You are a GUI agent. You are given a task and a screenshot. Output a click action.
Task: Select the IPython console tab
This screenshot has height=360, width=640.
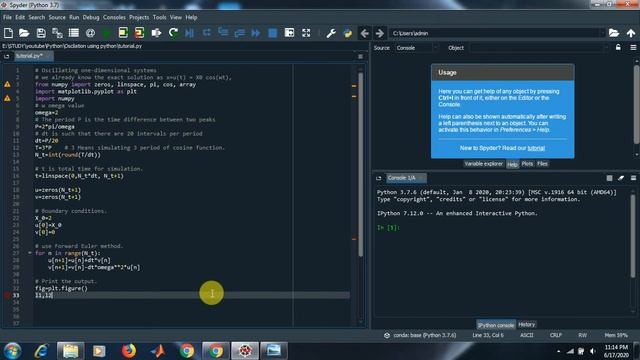pyautogui.click(x=496, y=325)
